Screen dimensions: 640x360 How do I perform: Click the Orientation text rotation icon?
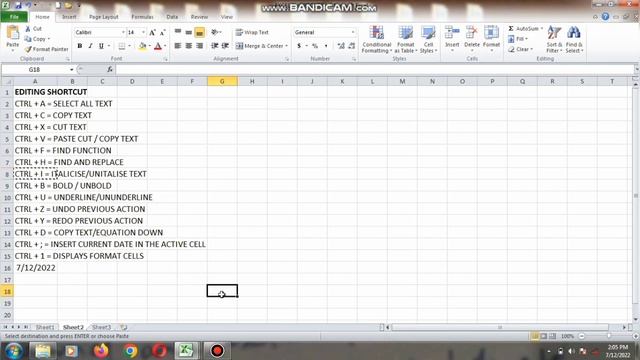click(x=215, y=32)
